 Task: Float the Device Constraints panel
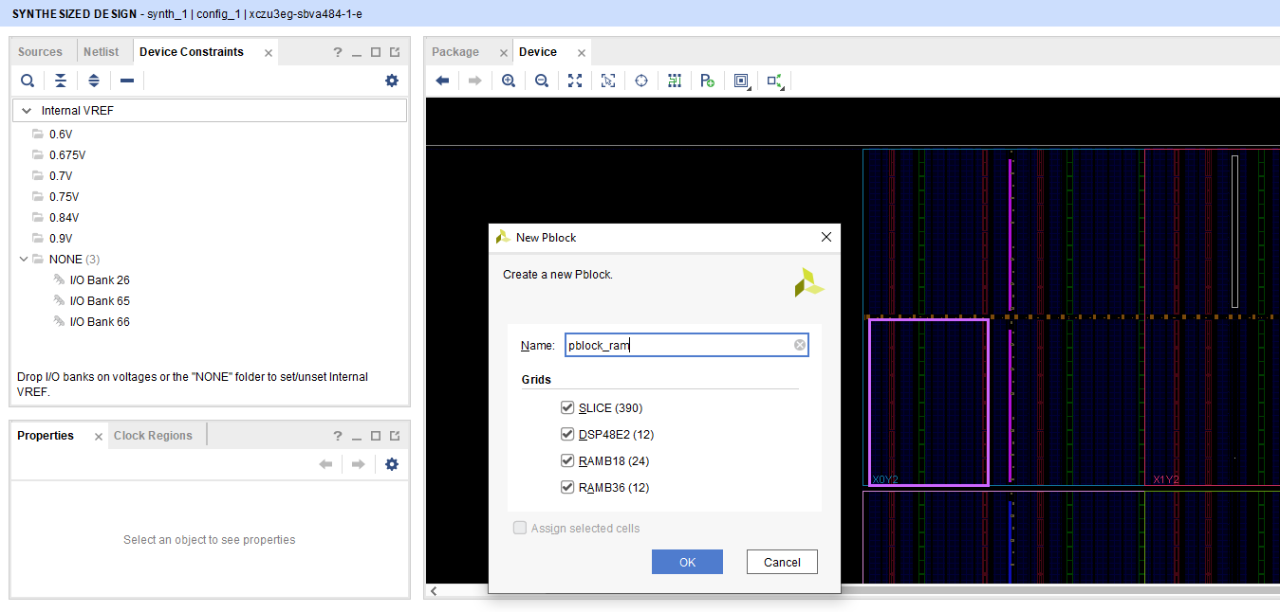coord(395,52)
